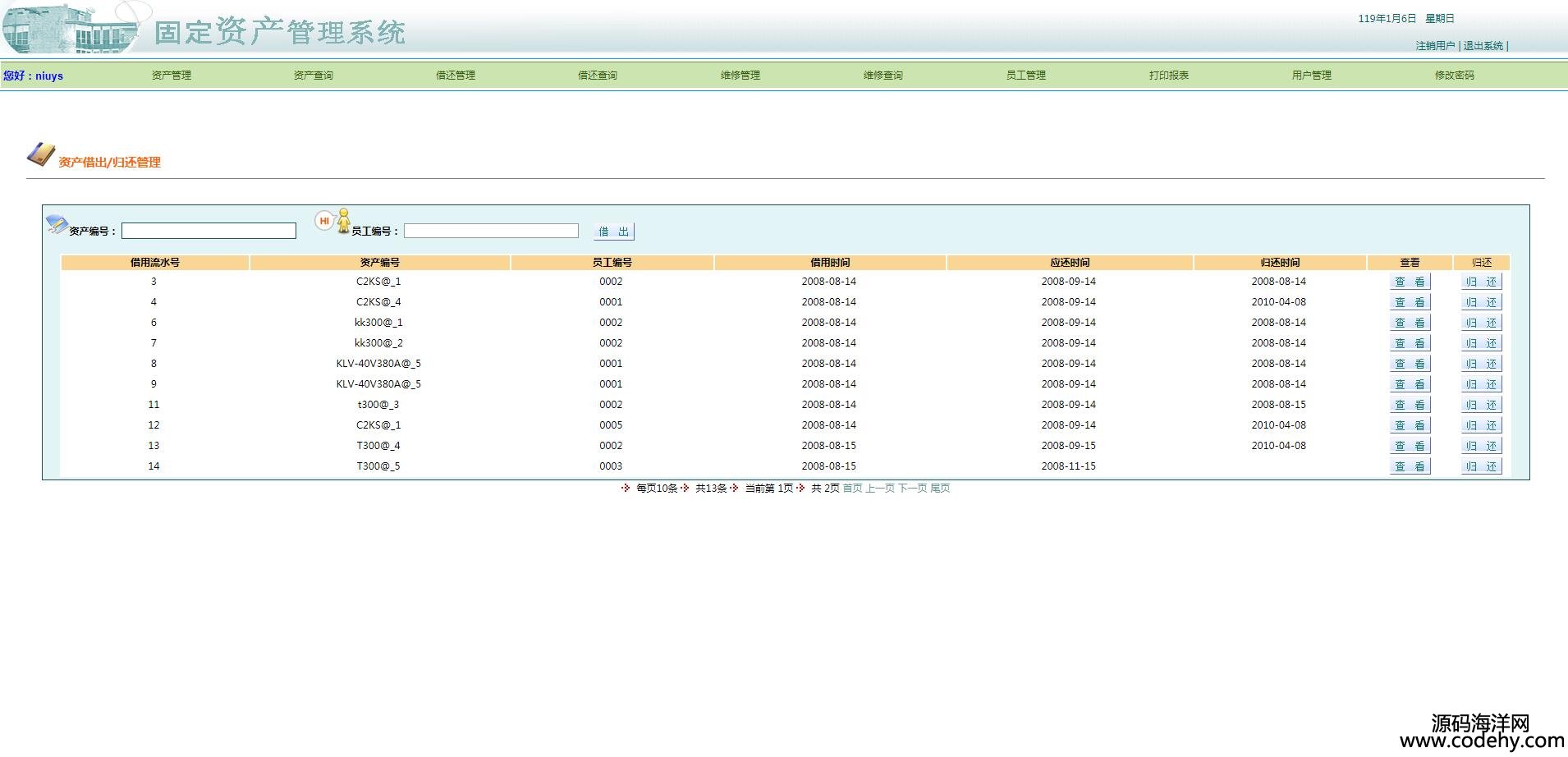Jump to 尾页 in pagination
Screen dimensions: 1568x757
pyautogui.click(x=940, y=489)
